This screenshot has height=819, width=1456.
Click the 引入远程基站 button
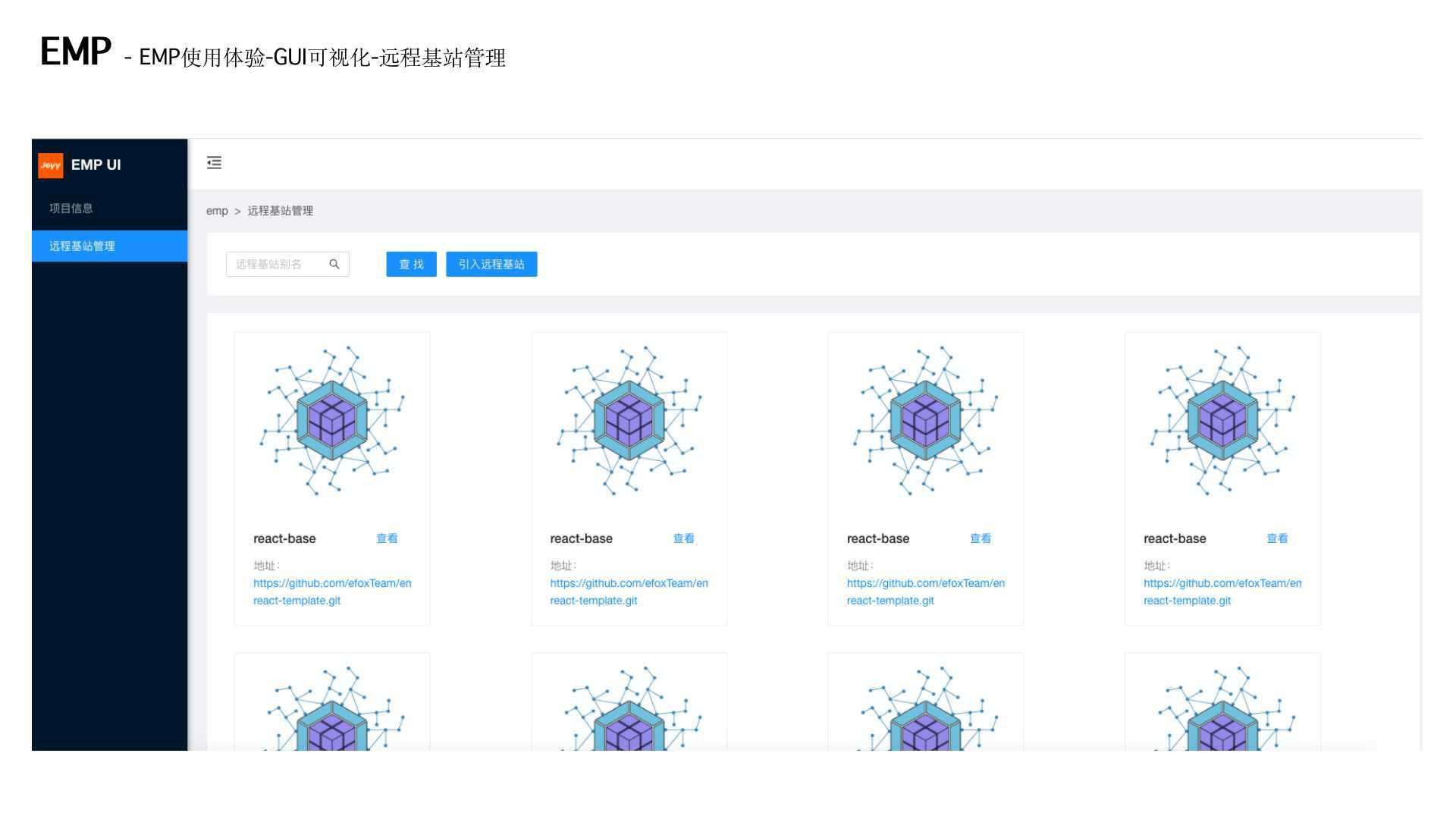[x=491, y=264]
